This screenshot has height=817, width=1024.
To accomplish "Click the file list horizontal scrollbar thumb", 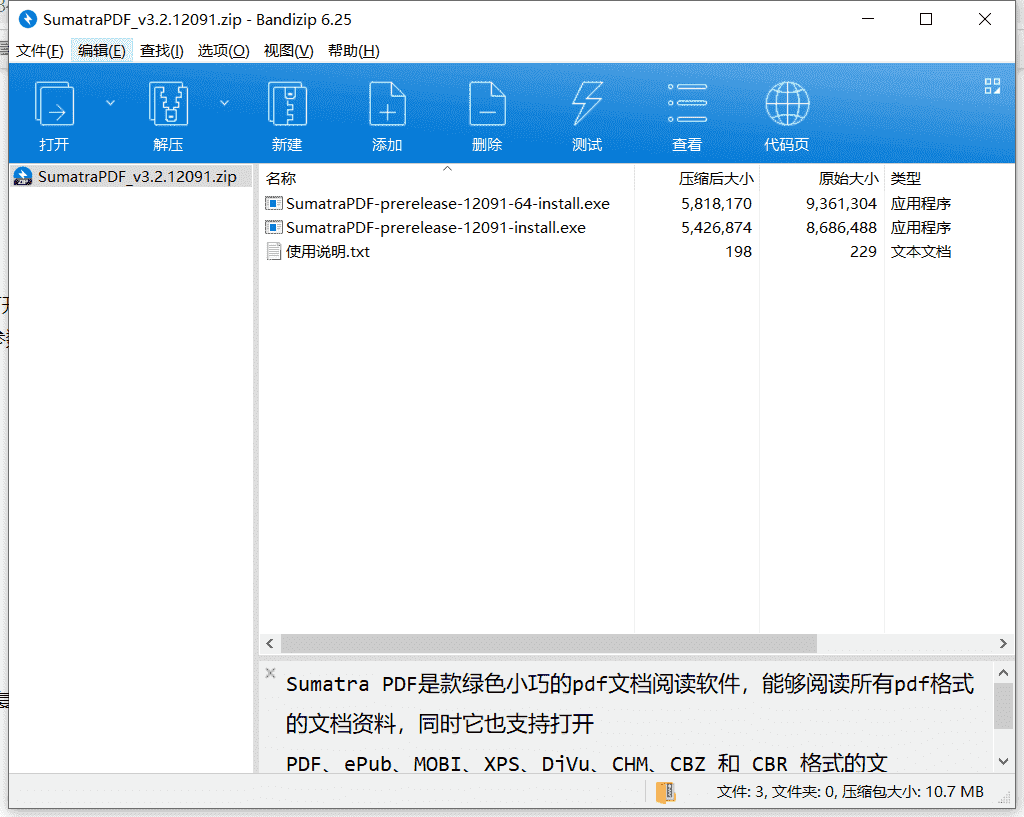I will pos(549,643).
